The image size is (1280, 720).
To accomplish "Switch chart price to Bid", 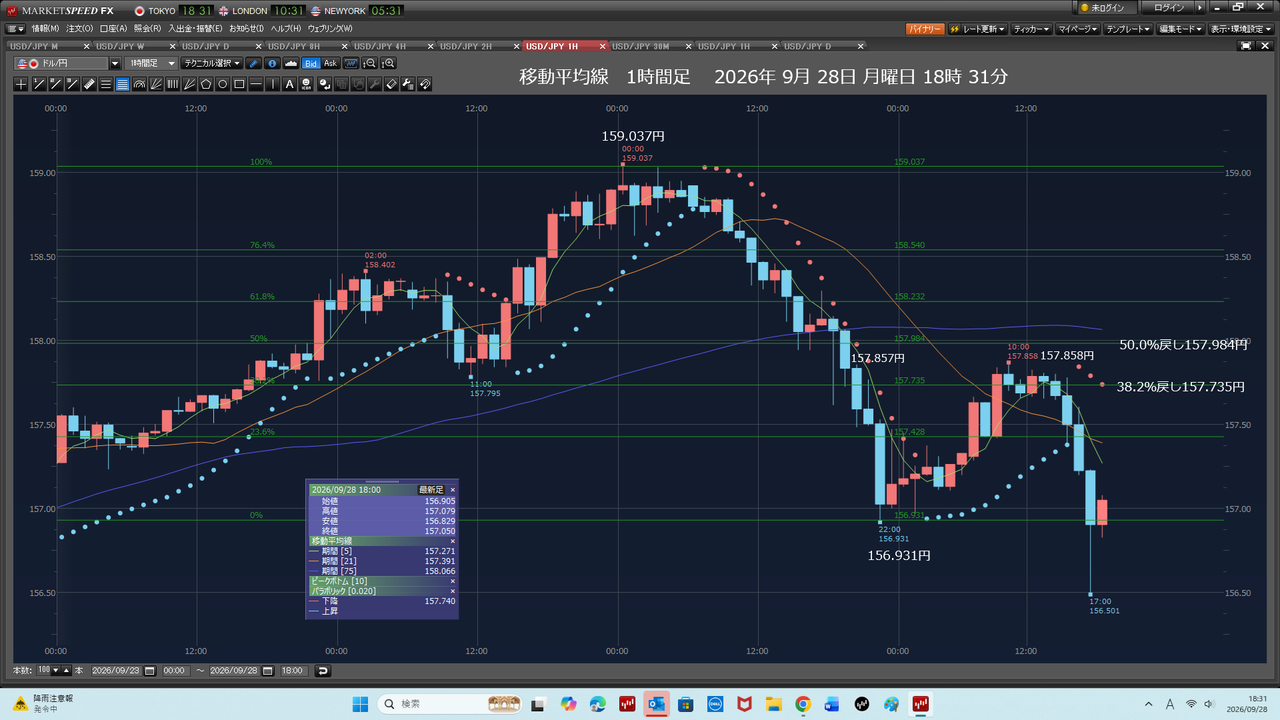I will pyautogui.click(x=311, y=63).
